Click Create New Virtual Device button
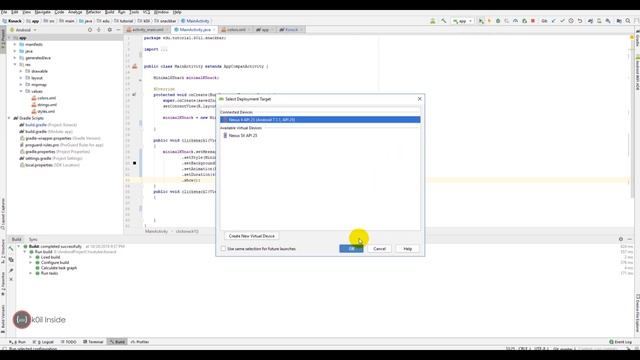640x360 pixels. [x=251, y=236]
